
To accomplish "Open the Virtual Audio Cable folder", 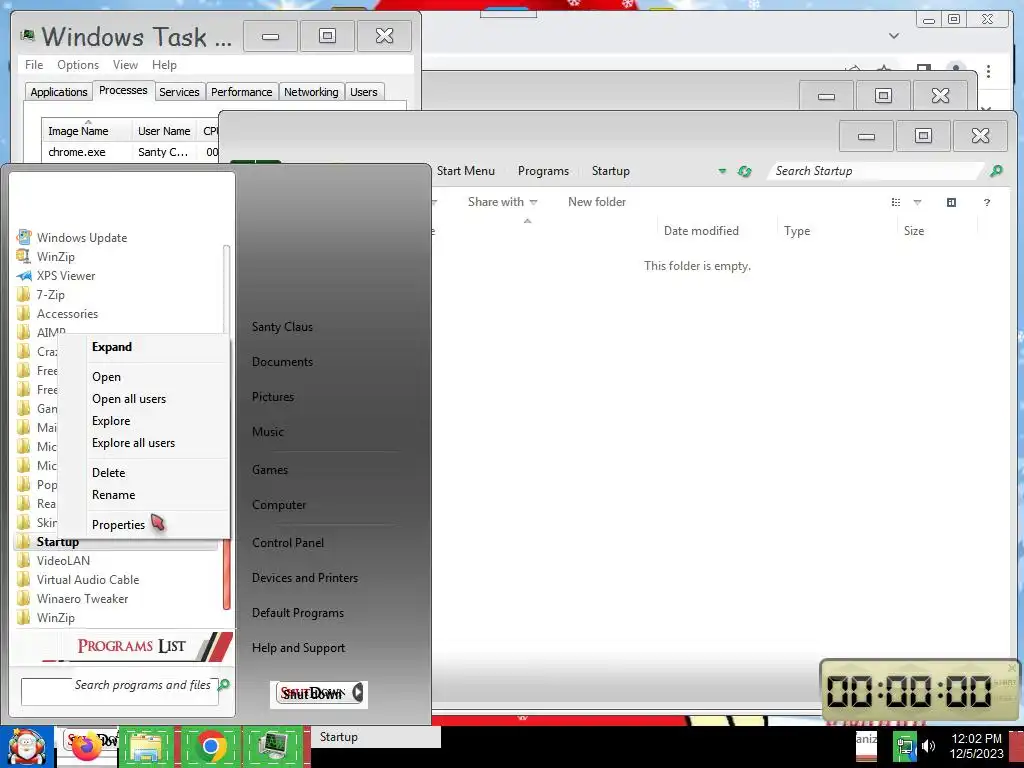I will [78, 579].
